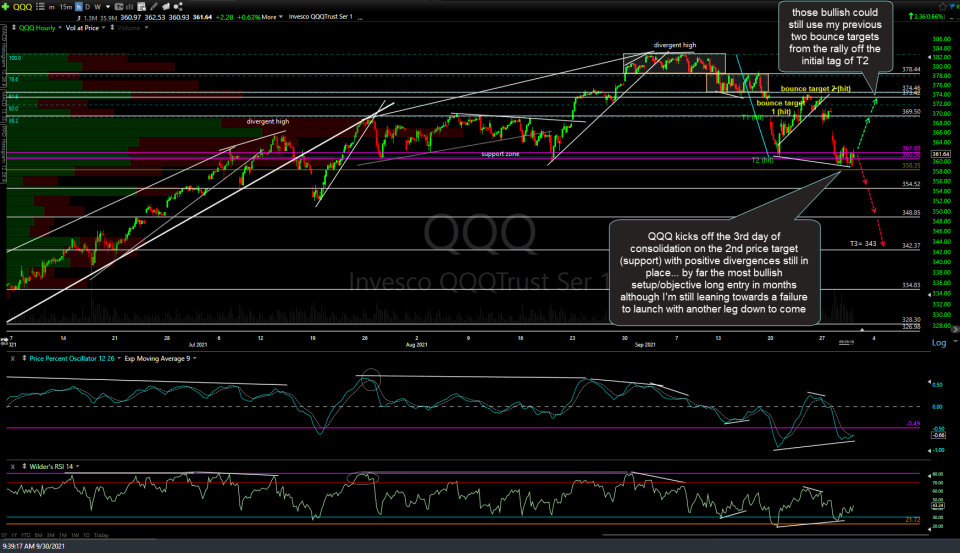Select daily (D) timeframe
This screenshot has height=553, width=960.
pos(88,7)
